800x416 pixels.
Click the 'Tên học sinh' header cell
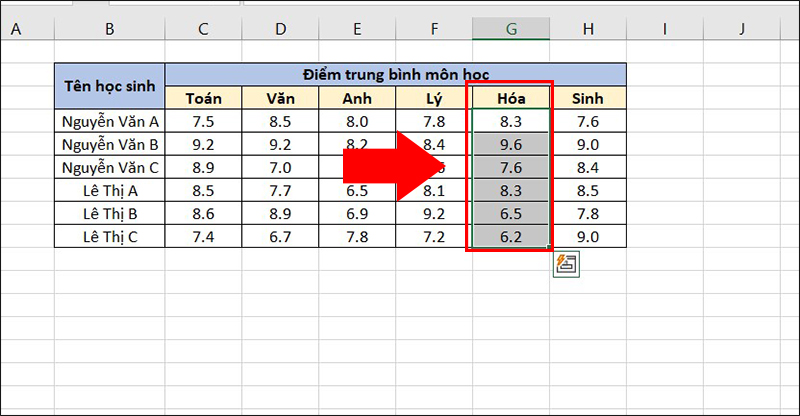[x=110, y=86]
